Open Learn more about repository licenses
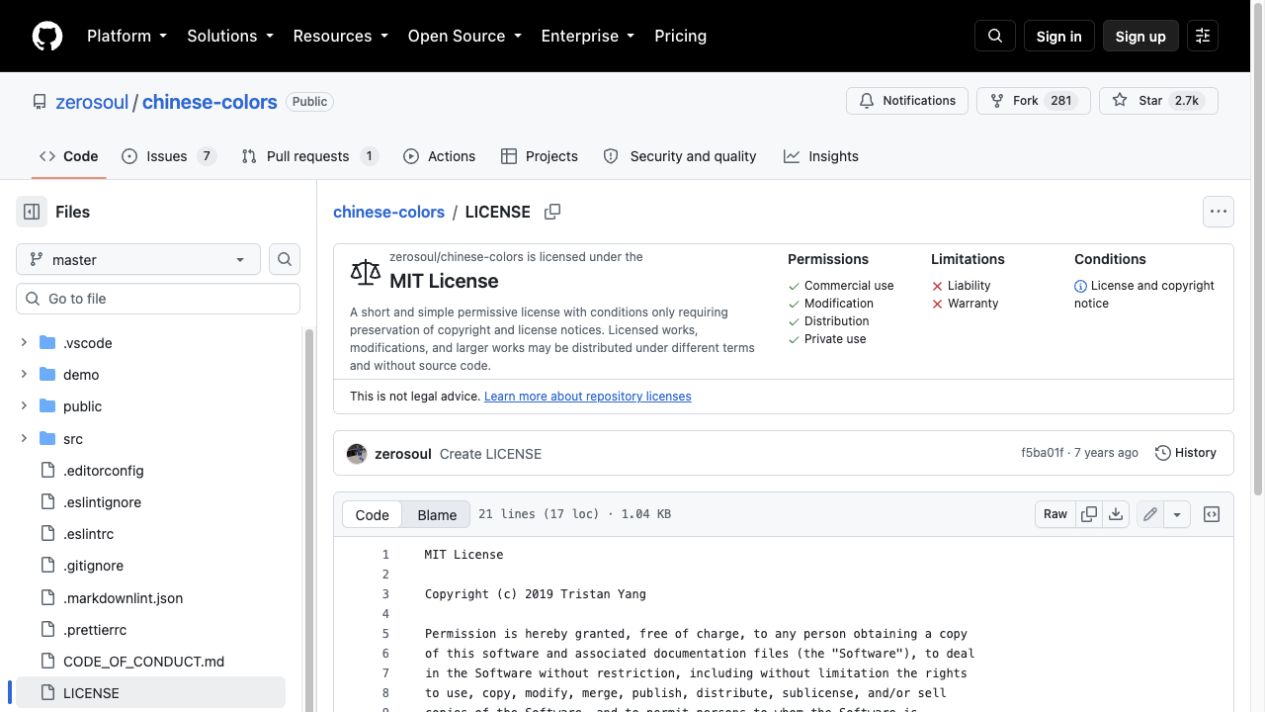 [x=588, y=396]
